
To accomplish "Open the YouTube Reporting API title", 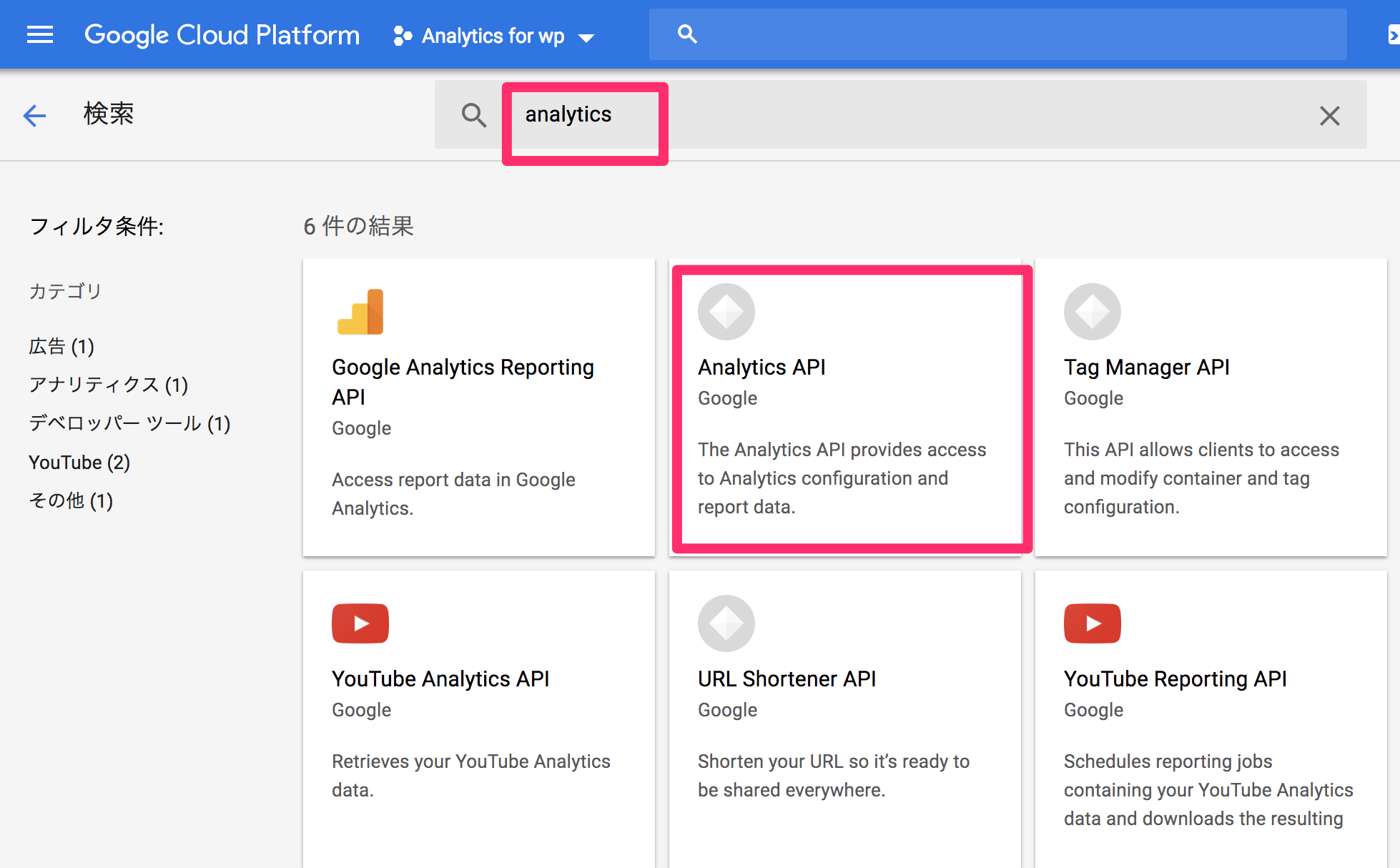I will coord(1175,679).
